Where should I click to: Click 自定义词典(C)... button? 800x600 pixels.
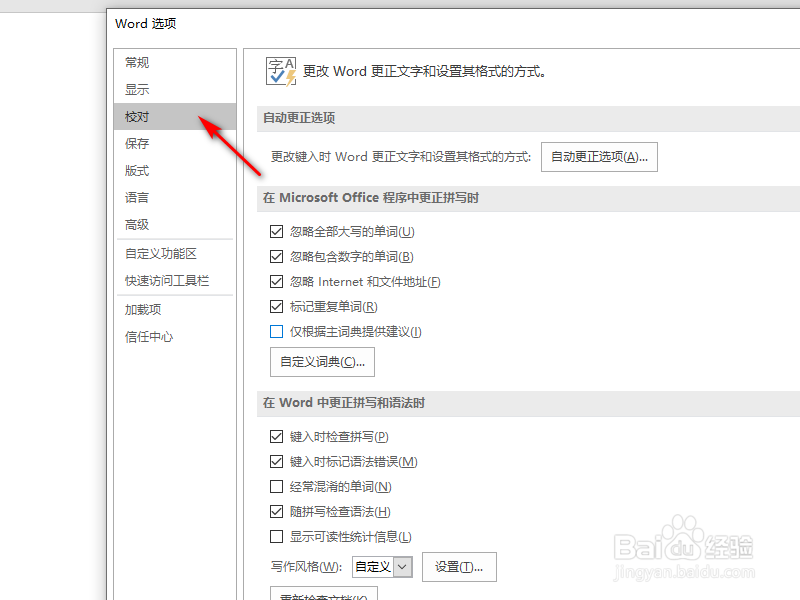click(x=322, y=362)
